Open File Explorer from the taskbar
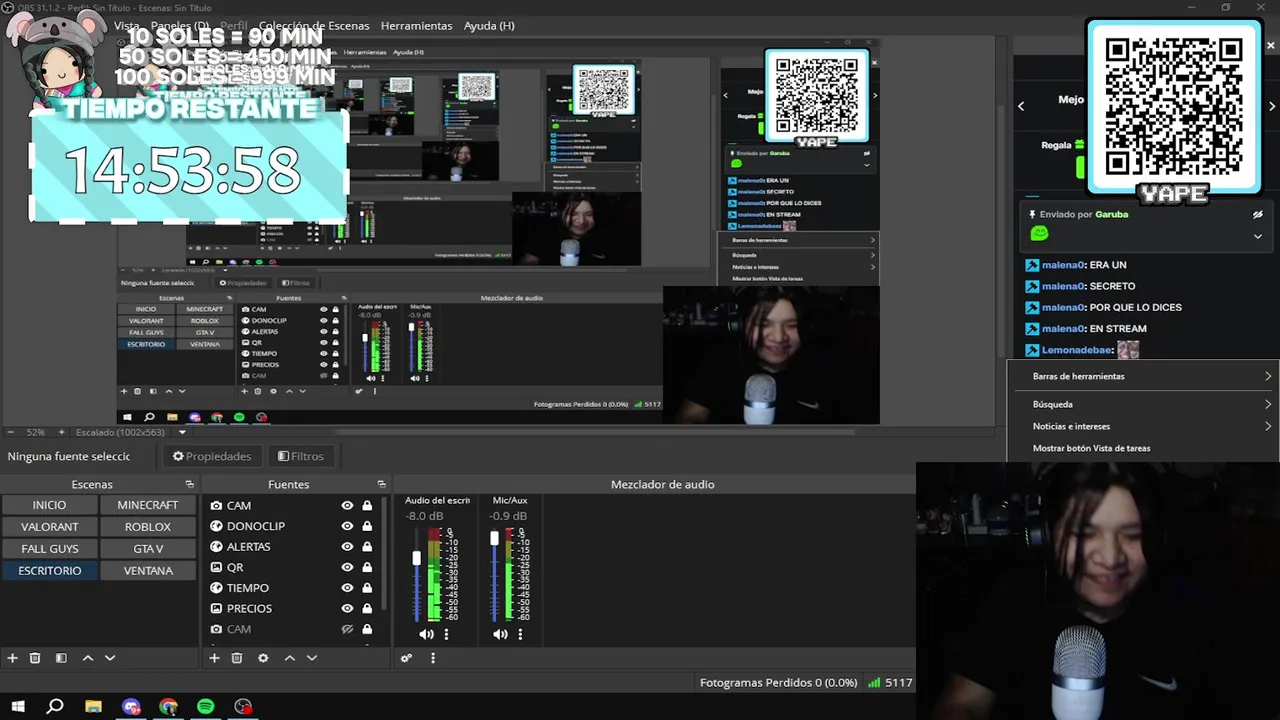 pos(93,706)
